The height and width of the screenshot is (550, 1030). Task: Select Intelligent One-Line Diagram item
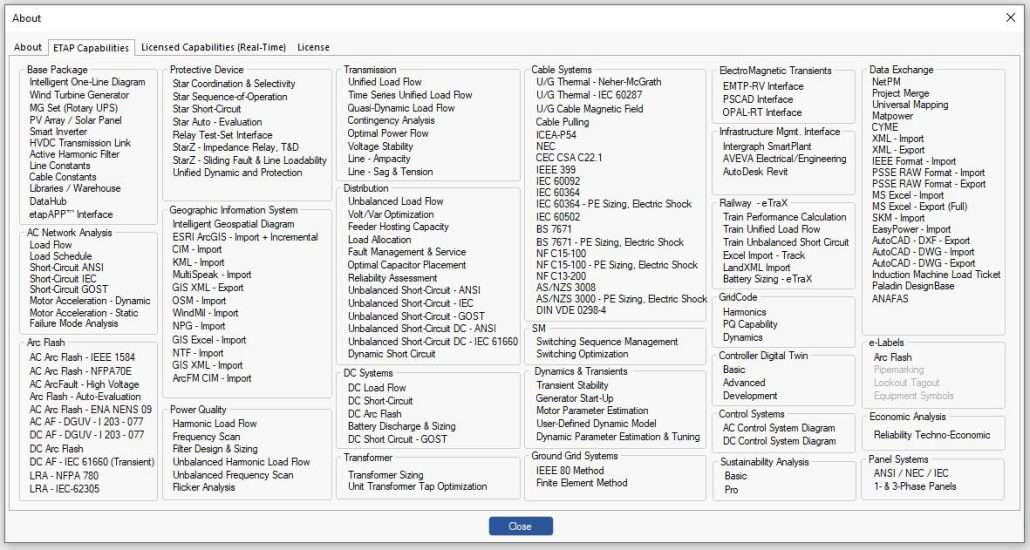point(87,83)
